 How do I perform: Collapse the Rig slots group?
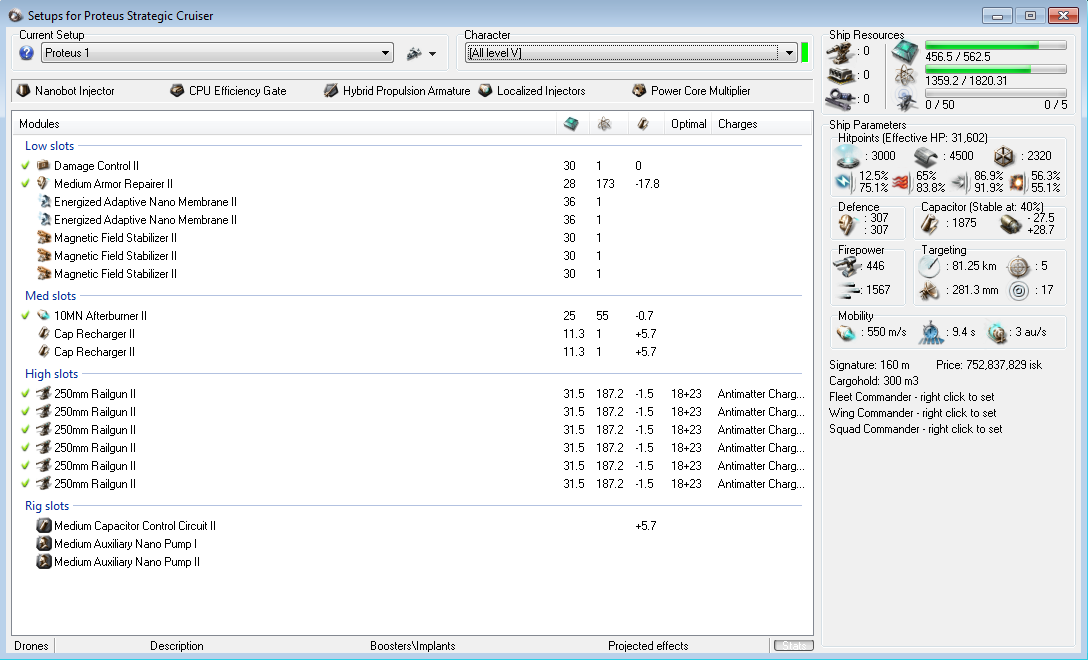[47, 506]
